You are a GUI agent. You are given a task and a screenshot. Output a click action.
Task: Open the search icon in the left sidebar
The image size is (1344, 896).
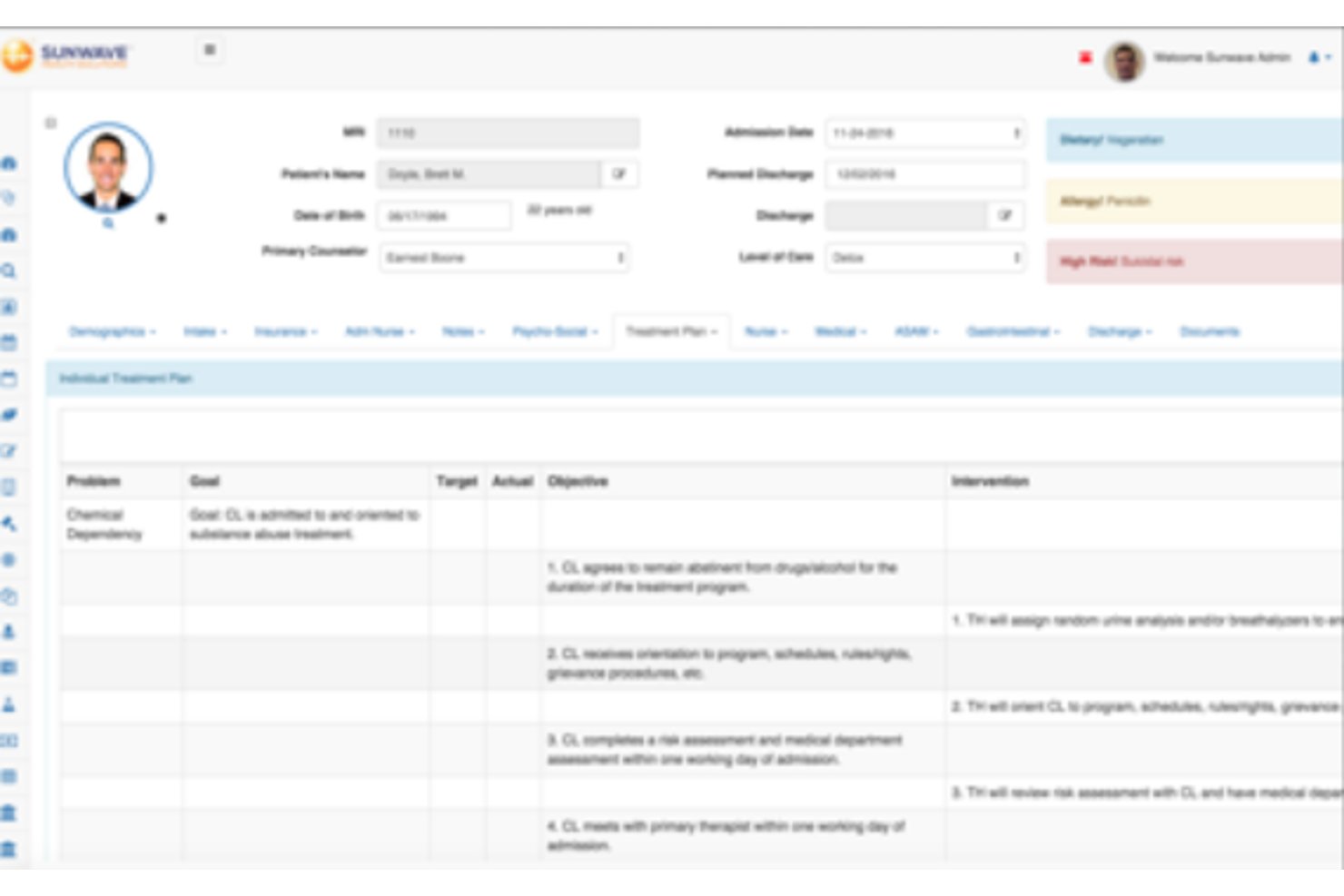point(9,271)
